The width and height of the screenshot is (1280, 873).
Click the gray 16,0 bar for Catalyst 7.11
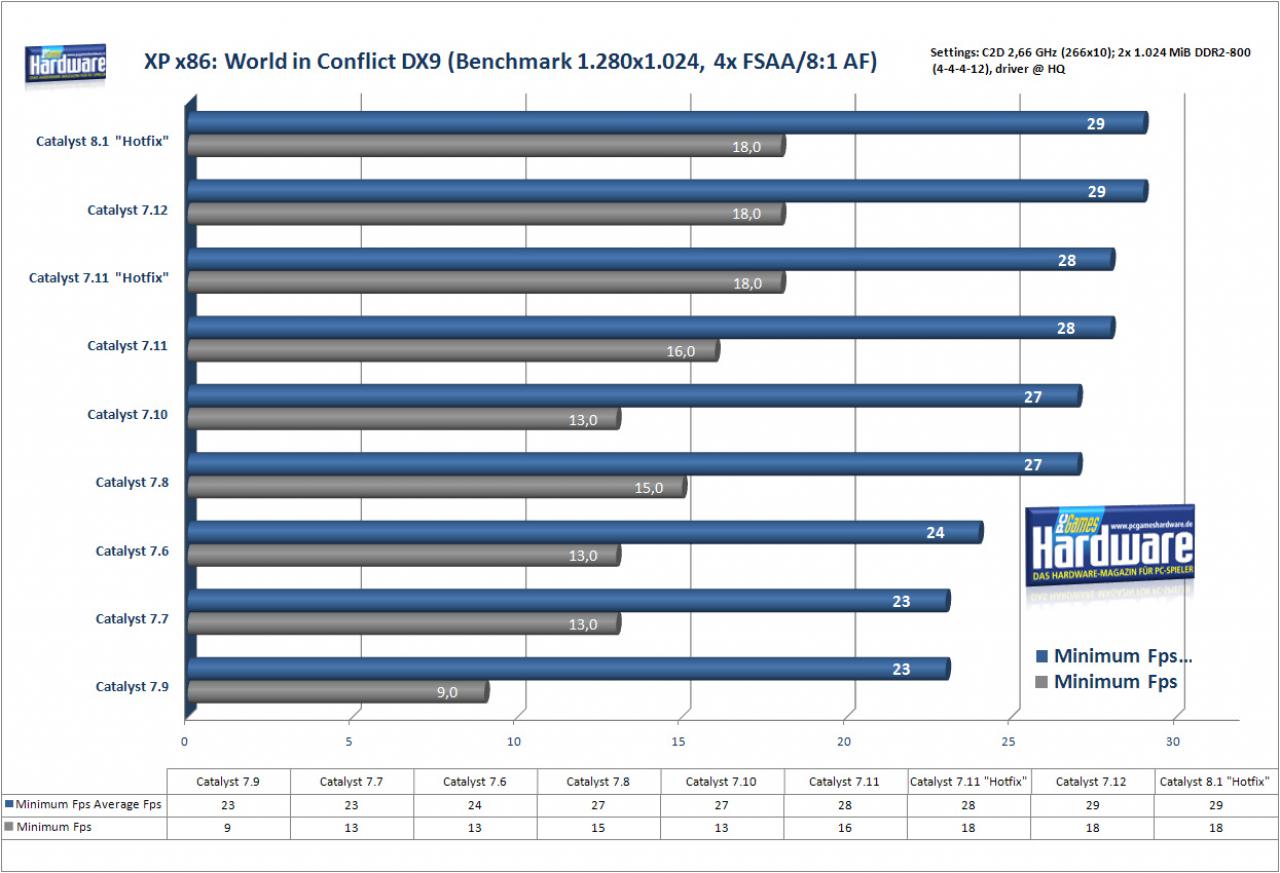(x=453, y=350)
